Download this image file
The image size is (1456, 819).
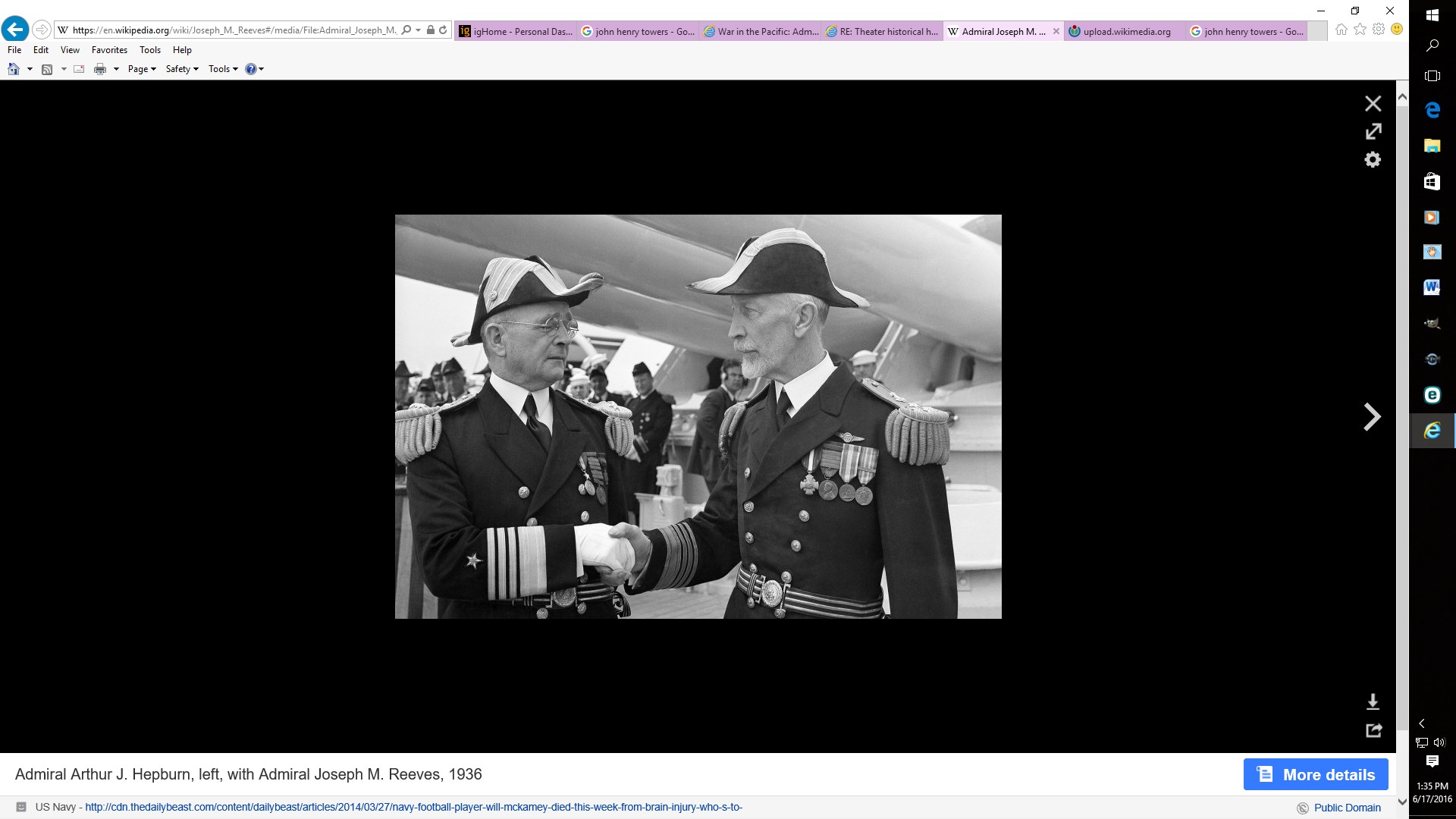pyautogui.click(x=1373, y=701)
